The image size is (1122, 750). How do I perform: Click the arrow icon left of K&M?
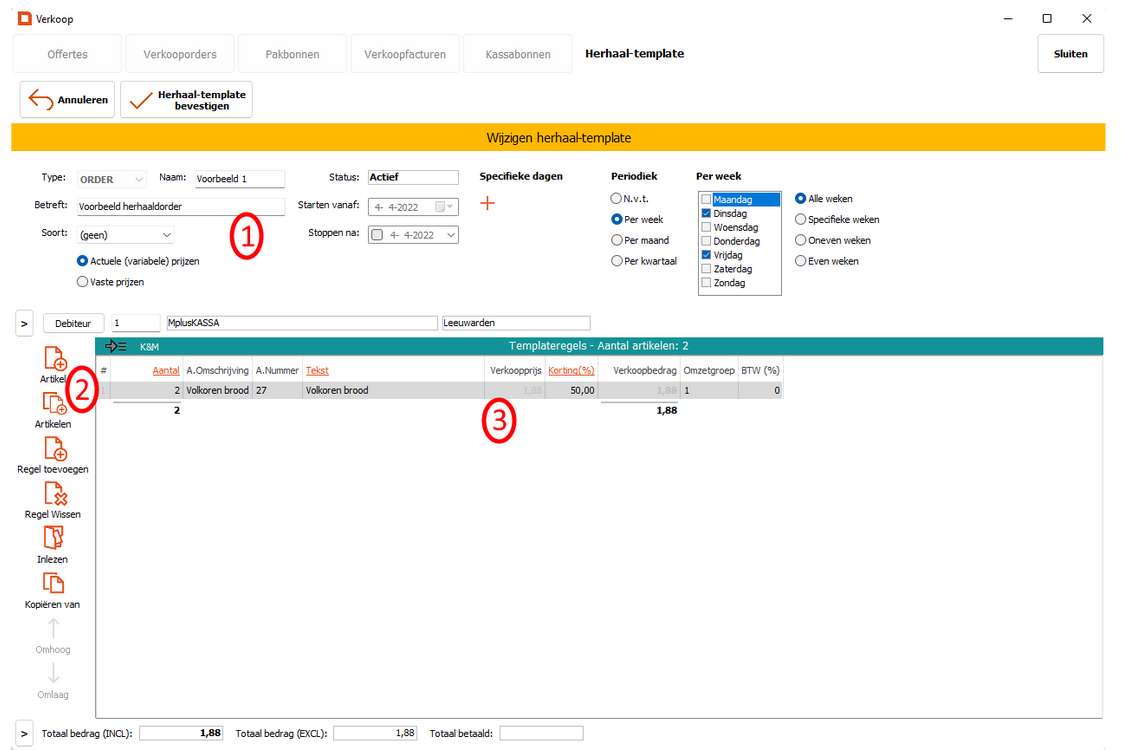click(x=115, y=346)
